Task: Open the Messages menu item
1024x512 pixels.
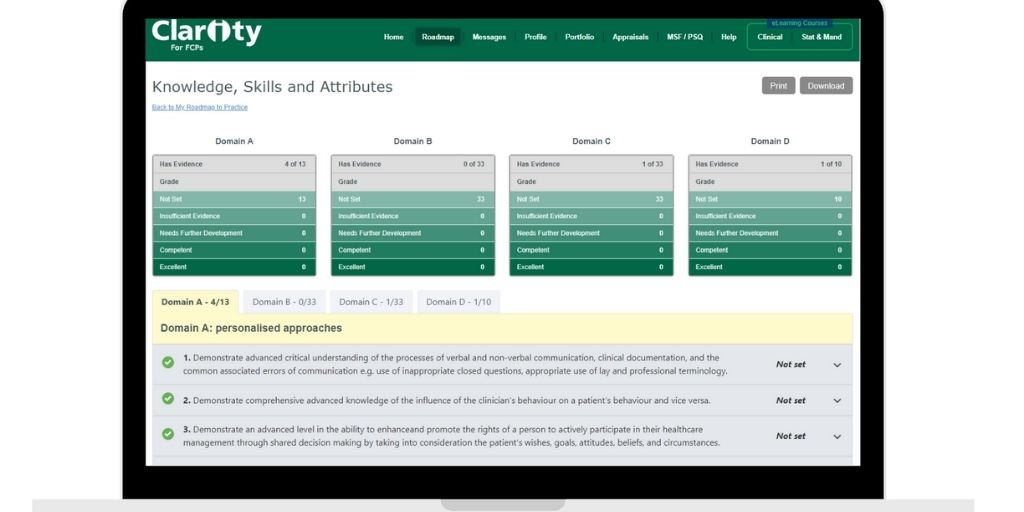Action: [489, 37]
